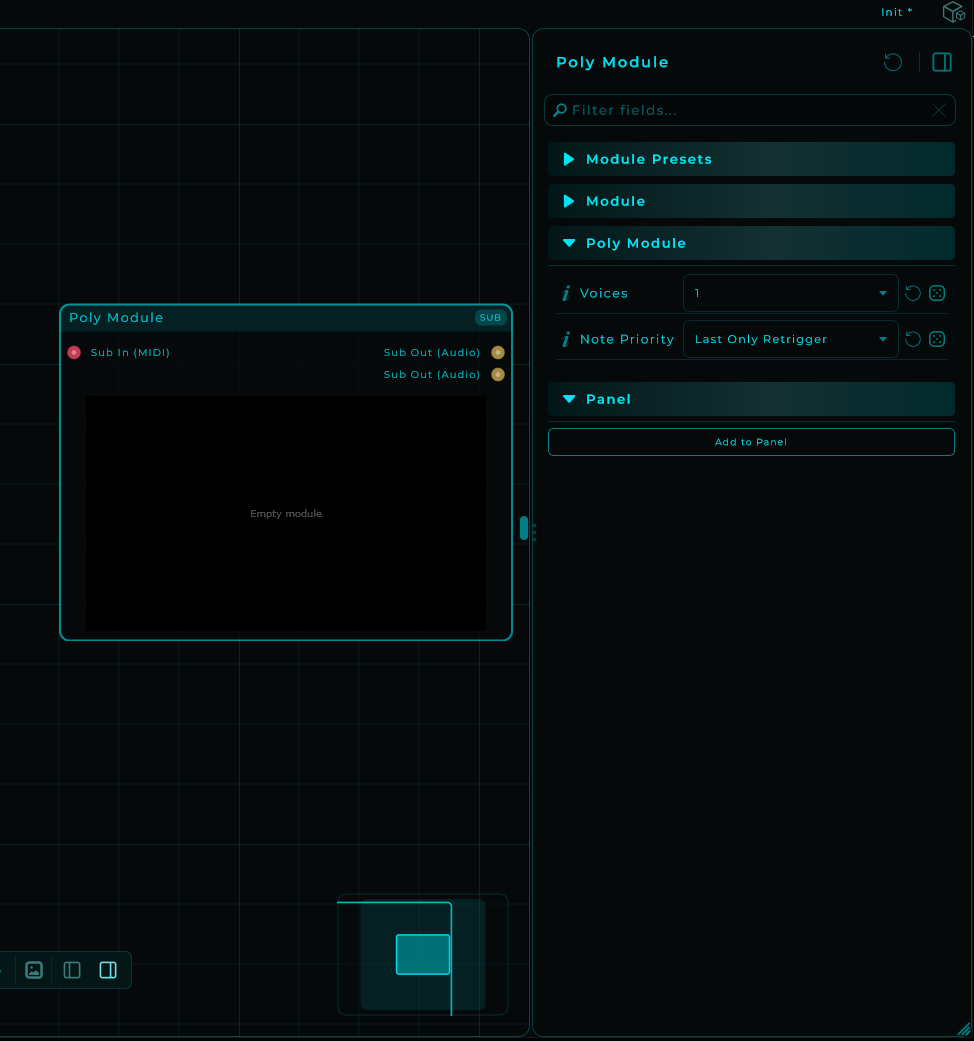Open the 3D cube icon at top right

pyautogui.click(x=953, y=12)
